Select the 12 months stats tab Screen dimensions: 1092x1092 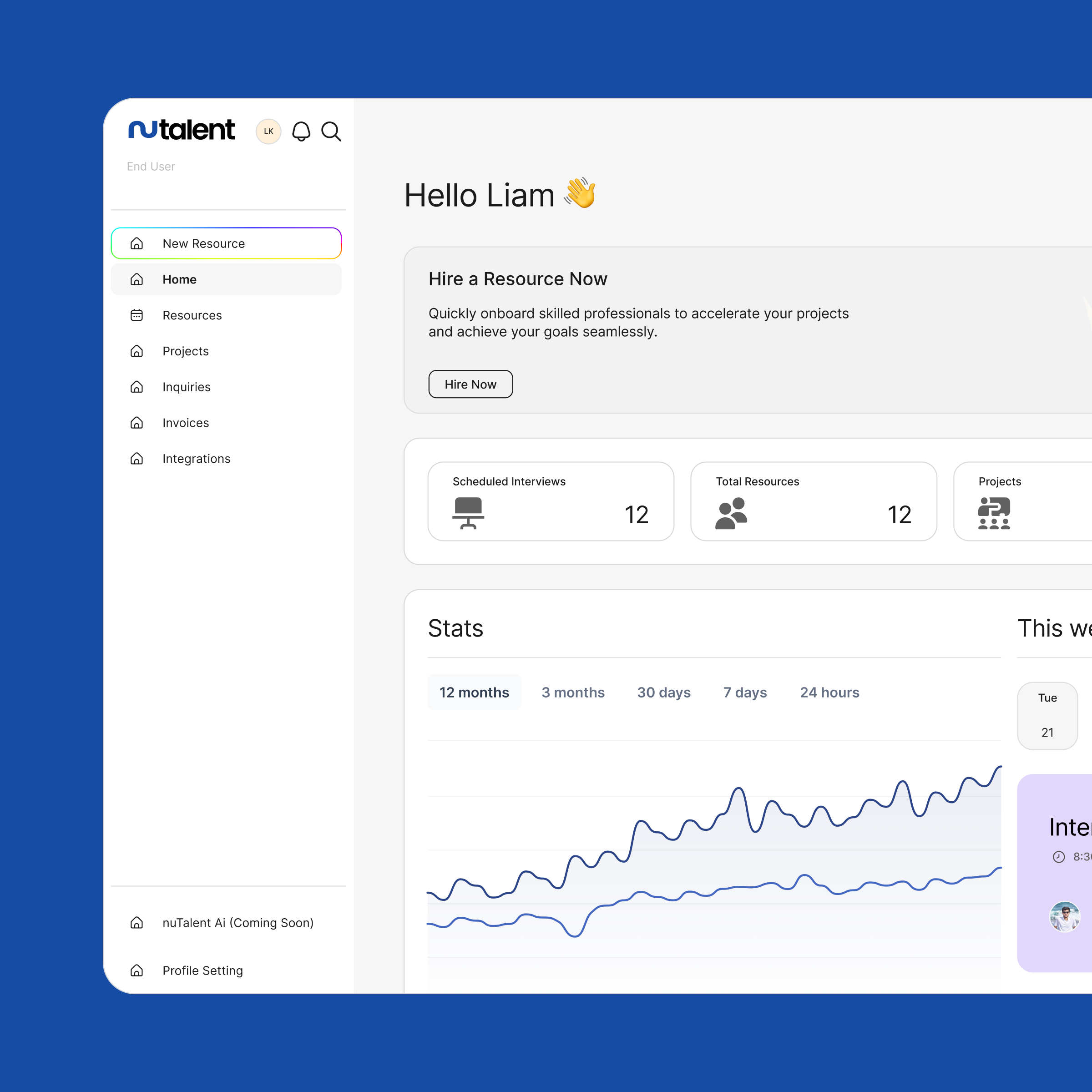pyautogui.click(x=474, y=693)
